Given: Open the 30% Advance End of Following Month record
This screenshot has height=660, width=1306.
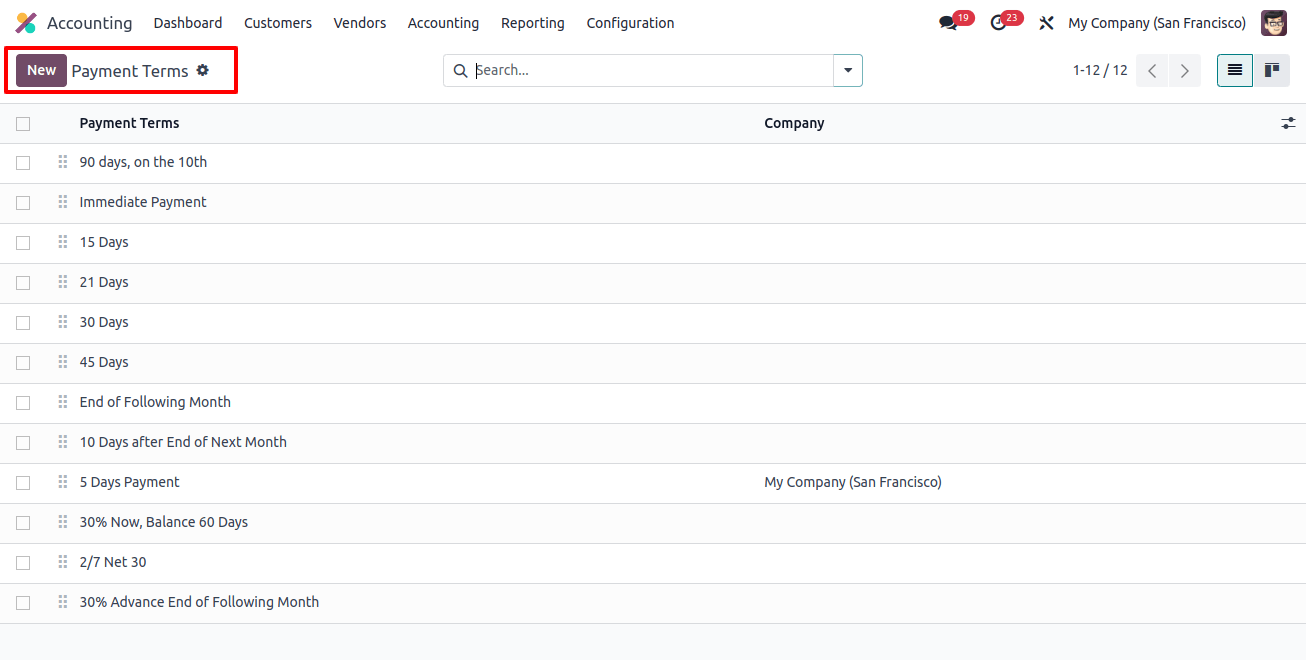Looking at the screenshot, I should coord(200,602).
